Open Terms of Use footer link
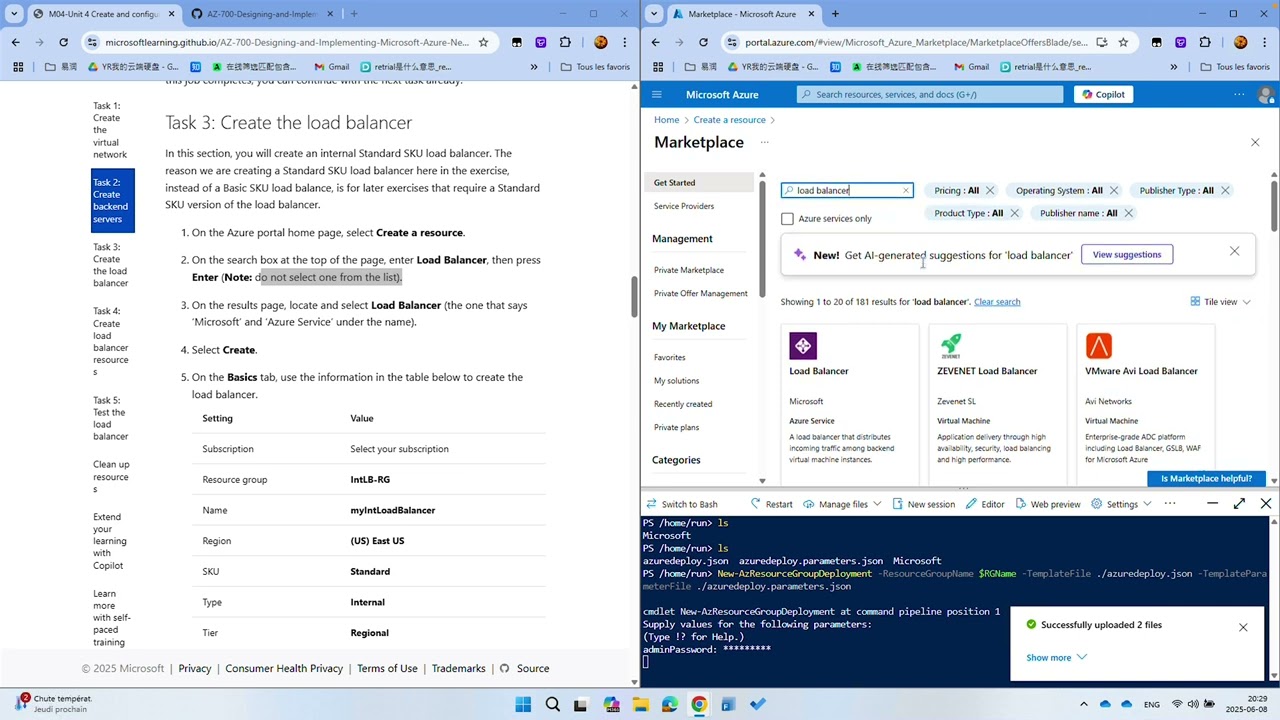Image resolution: width=1280 pixels, height=720 pixels. point(387,668)
